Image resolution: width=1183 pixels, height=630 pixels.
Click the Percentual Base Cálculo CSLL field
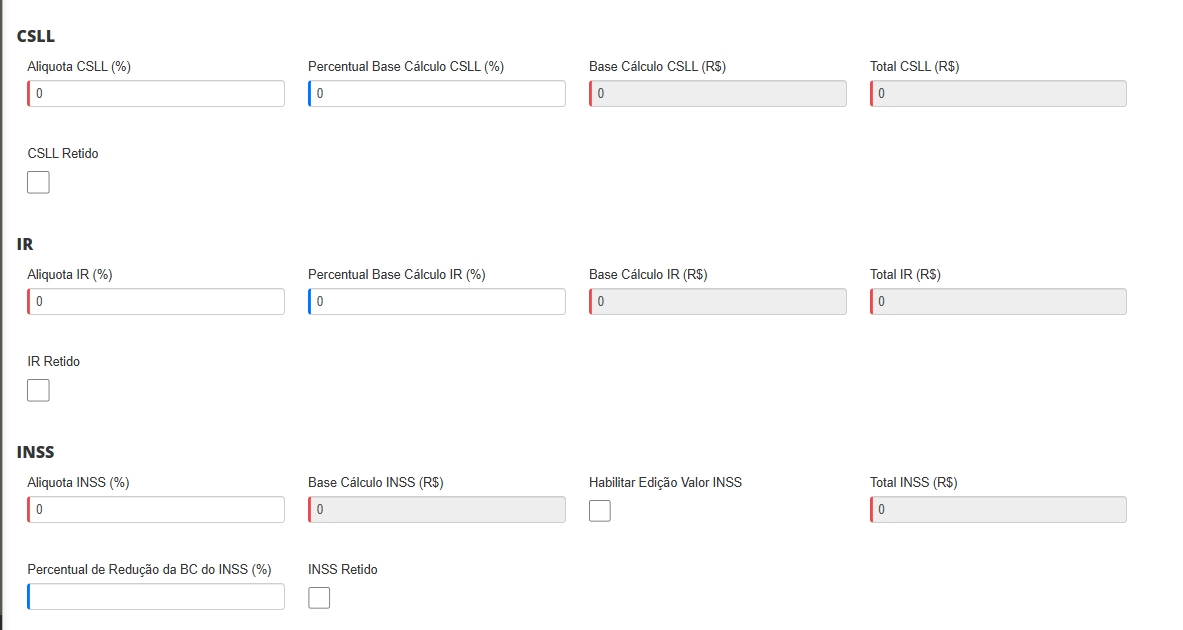(x=437, y=94)
